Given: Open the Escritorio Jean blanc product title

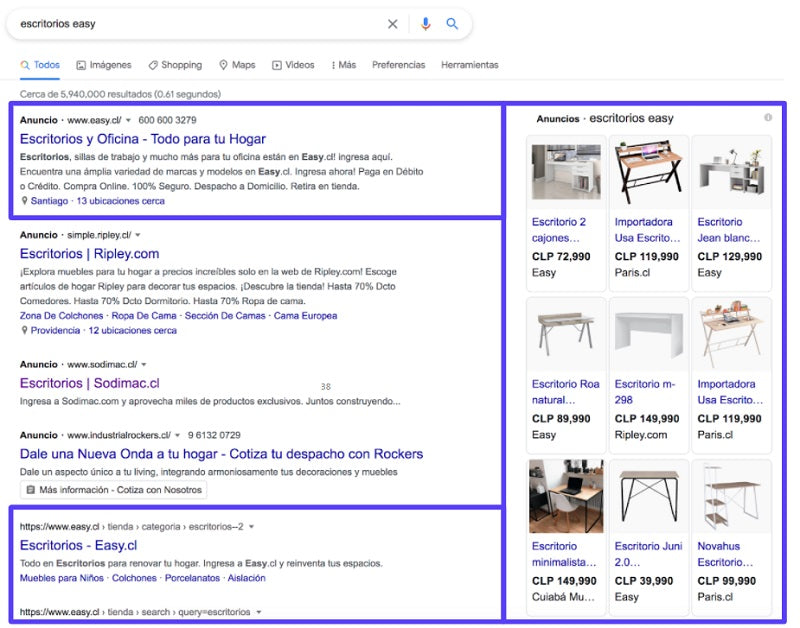Looking at the screenshot, I should point(729,230).
